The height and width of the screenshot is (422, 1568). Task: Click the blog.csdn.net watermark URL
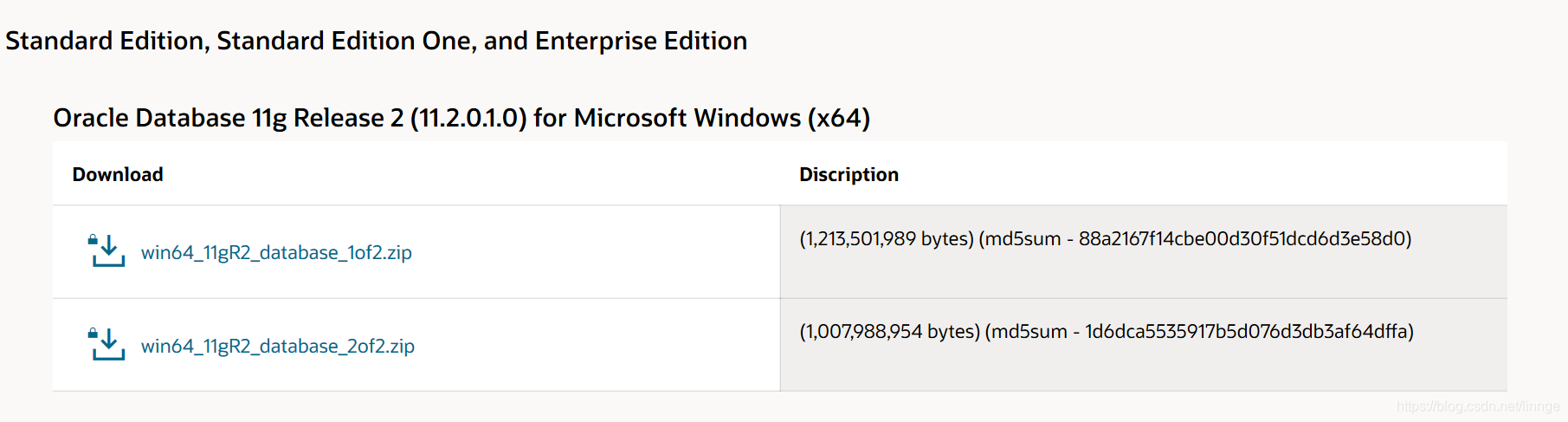click(x=1478, y=406)
